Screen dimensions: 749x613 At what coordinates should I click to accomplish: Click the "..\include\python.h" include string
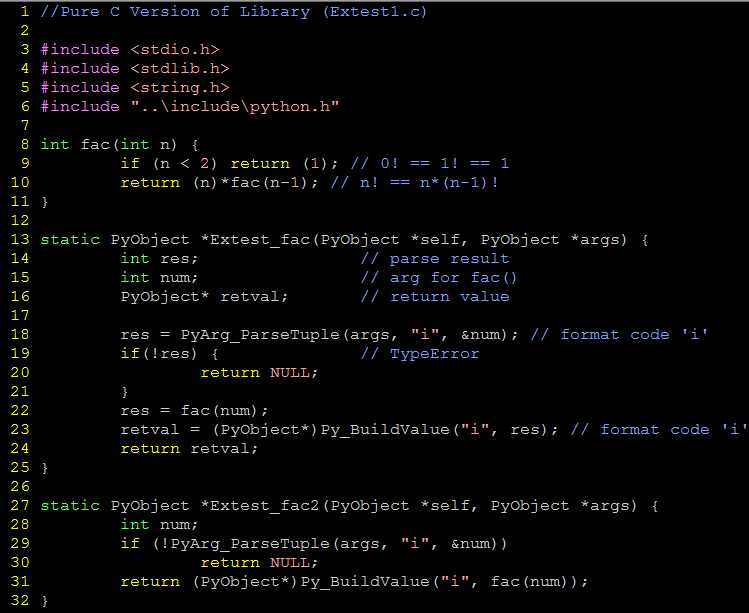click(x=235, y=107)
